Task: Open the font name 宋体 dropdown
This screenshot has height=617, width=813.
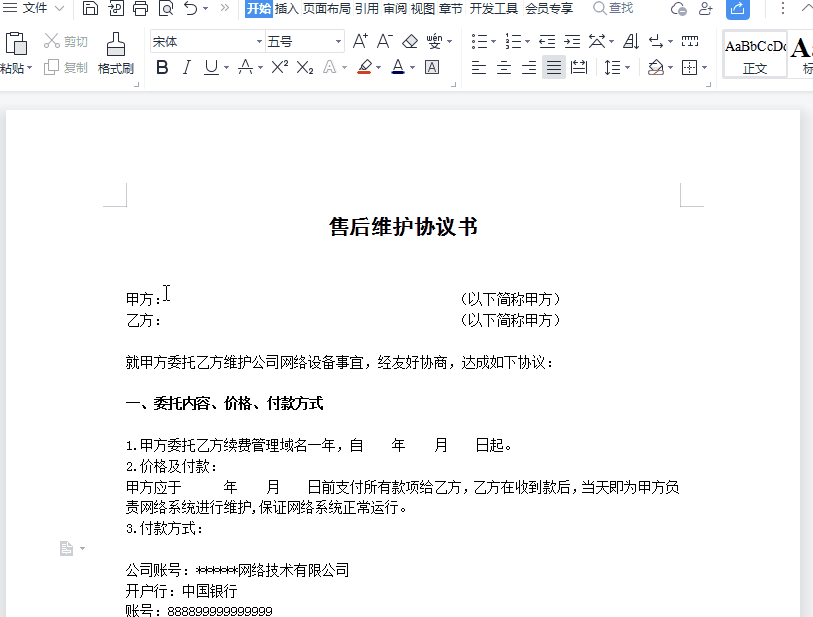Action: pyautogui.click(x=259, y=41)
